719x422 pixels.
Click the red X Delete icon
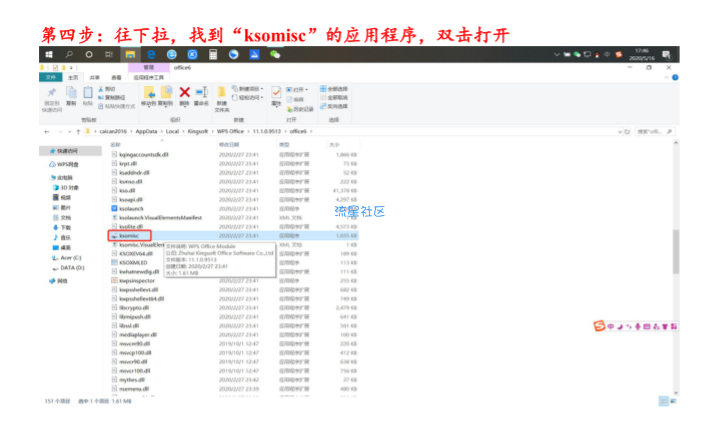tap(184, 92)
